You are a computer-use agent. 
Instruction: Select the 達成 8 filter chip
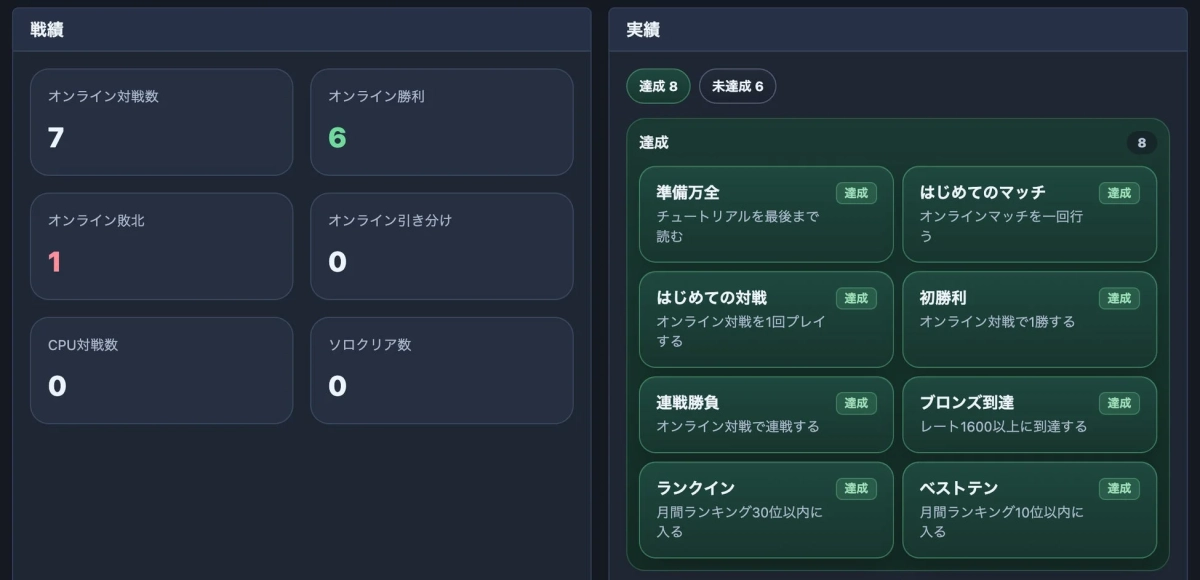pyautogui.click(x=658, y=86)
